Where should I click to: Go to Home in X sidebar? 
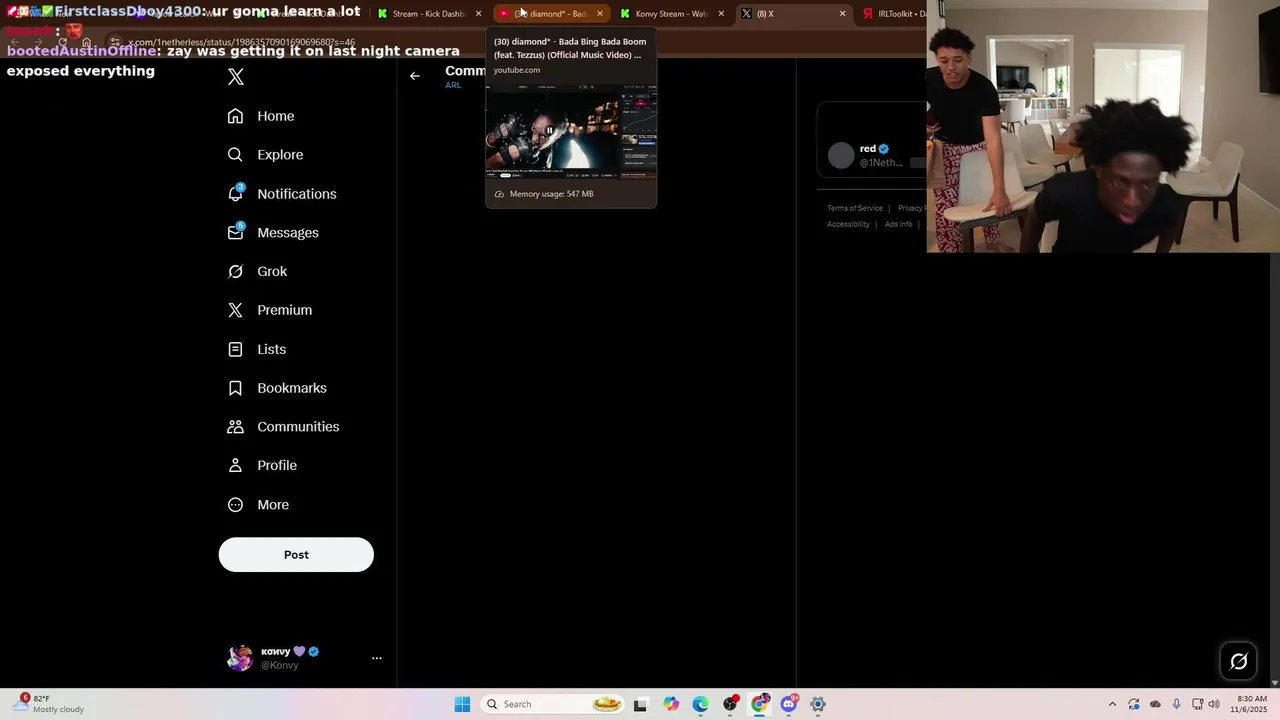click(275, 116)
